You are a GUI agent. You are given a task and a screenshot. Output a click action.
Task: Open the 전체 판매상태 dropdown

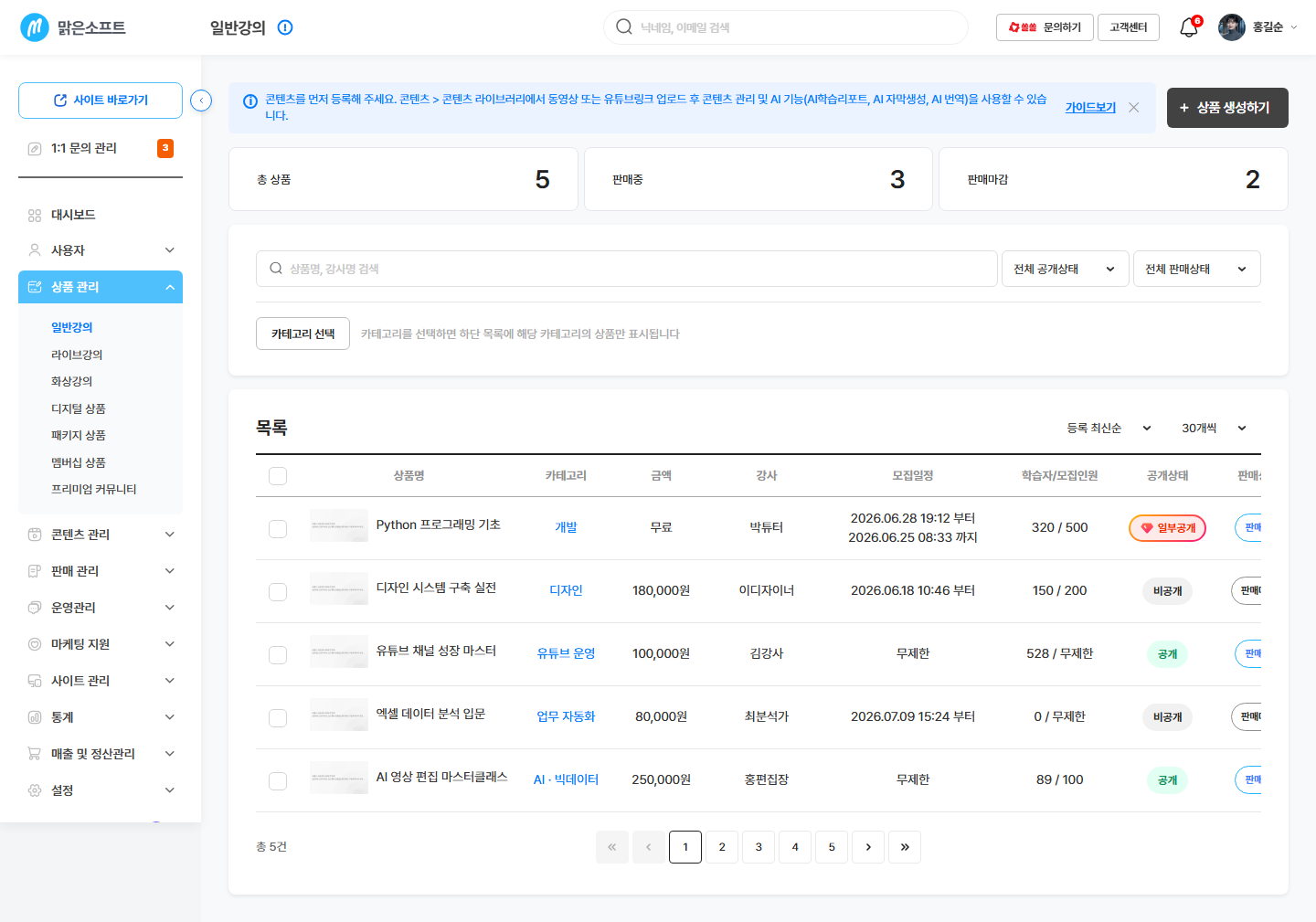click(1197, 269)
